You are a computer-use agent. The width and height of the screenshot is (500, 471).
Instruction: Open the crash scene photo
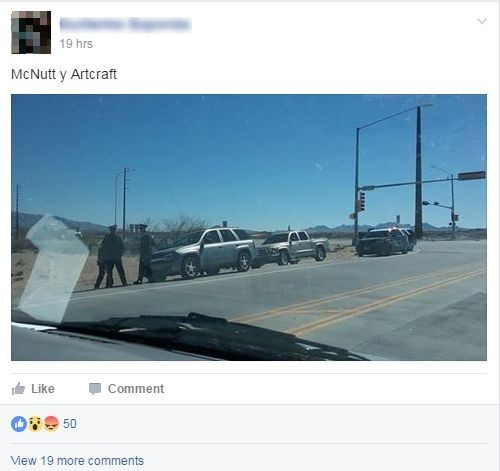[x=249, y=227]
